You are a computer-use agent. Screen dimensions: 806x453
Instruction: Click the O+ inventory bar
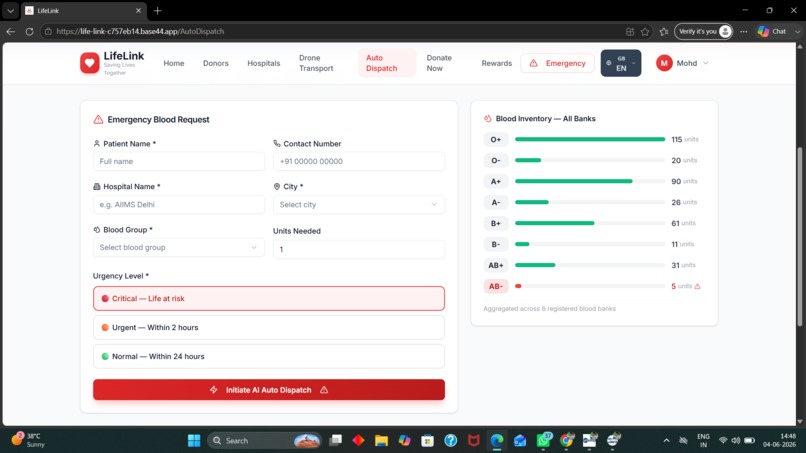(590, 139)
